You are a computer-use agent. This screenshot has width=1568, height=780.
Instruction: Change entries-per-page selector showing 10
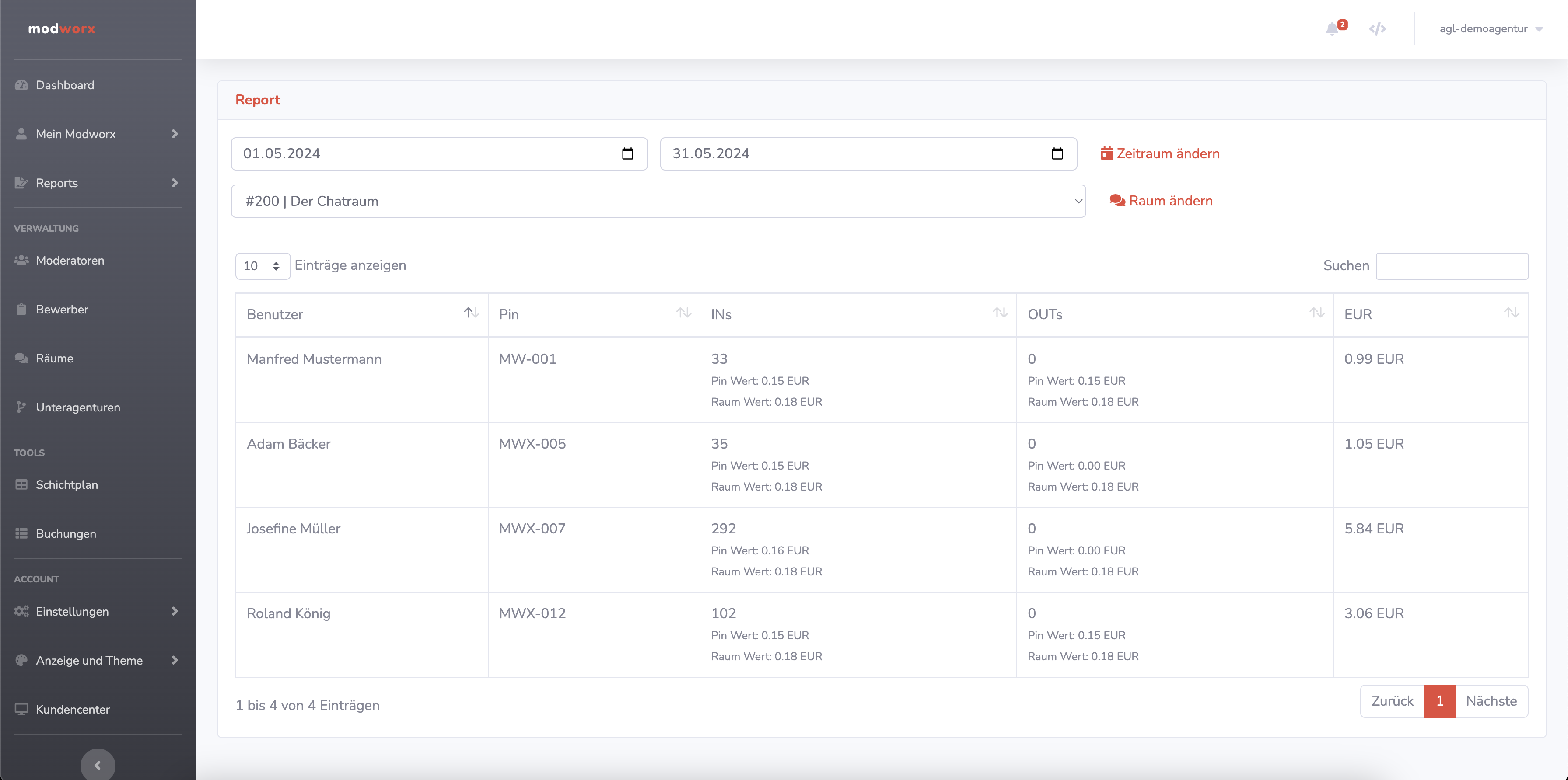(262, 266)
